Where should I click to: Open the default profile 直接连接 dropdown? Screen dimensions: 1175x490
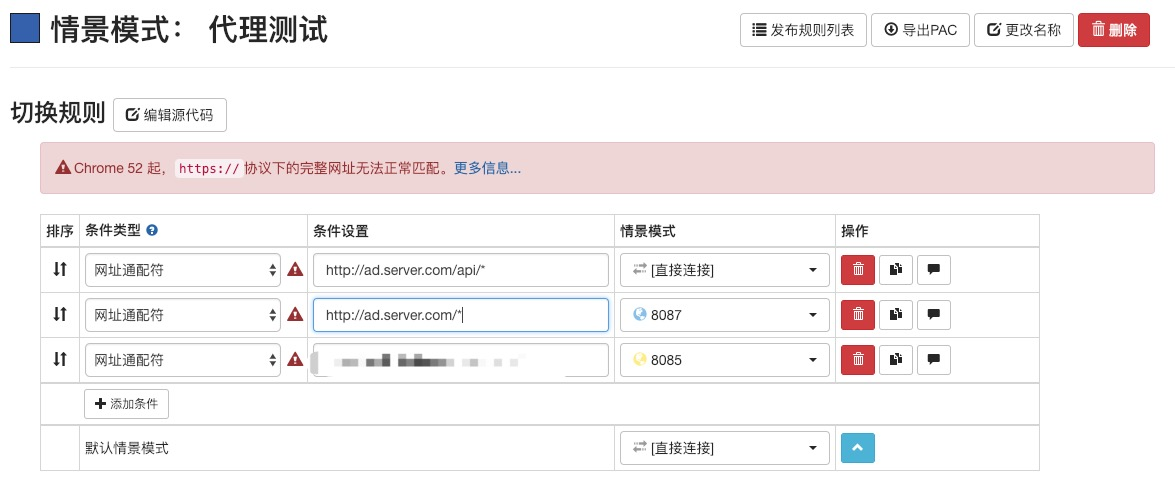click(725, 448)
